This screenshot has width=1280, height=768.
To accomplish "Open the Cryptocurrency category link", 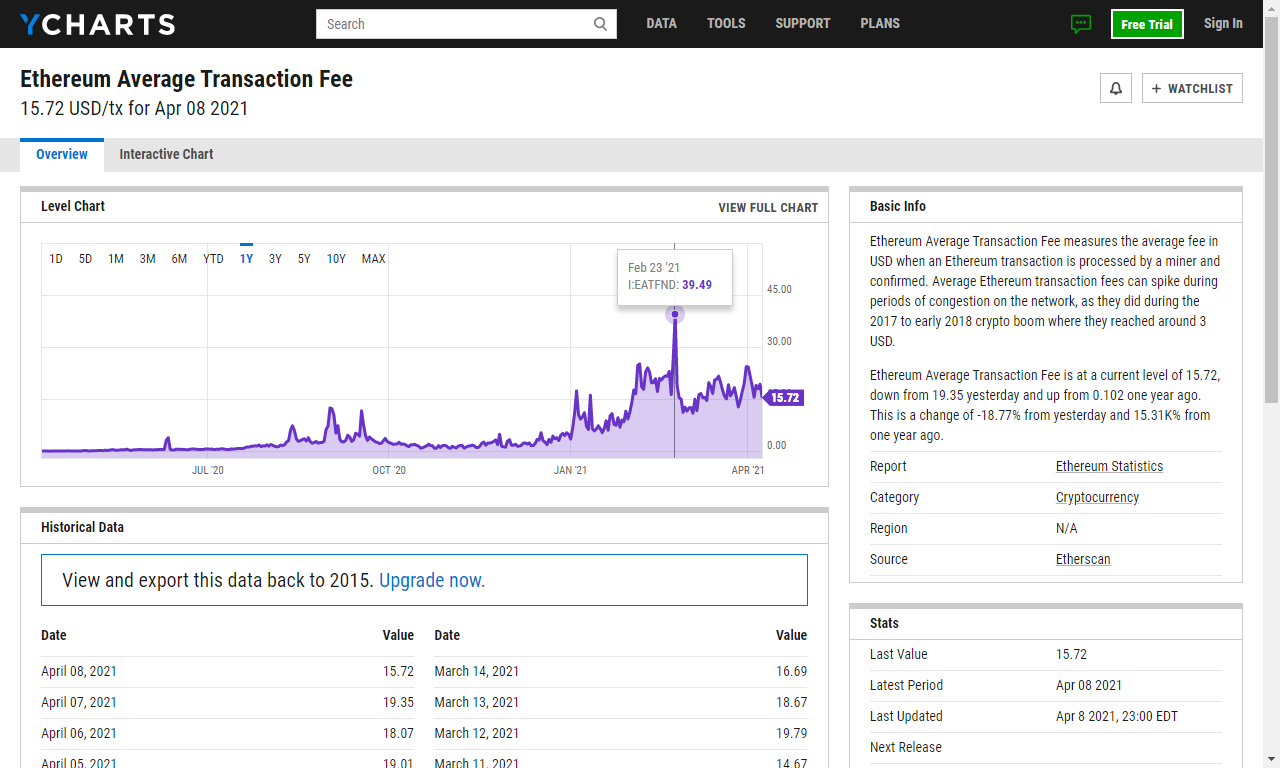I will 1097,498.
